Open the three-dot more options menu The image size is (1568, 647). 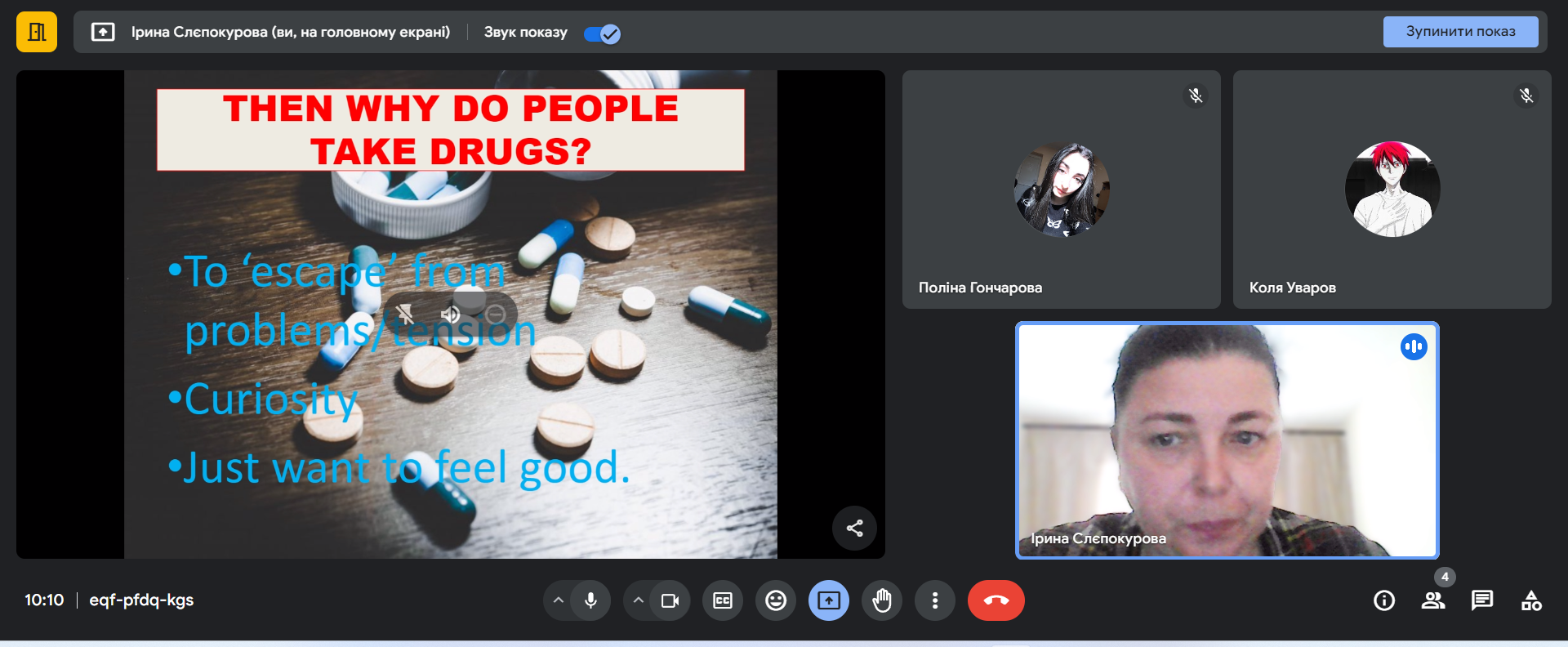click(x=935, y=600)
